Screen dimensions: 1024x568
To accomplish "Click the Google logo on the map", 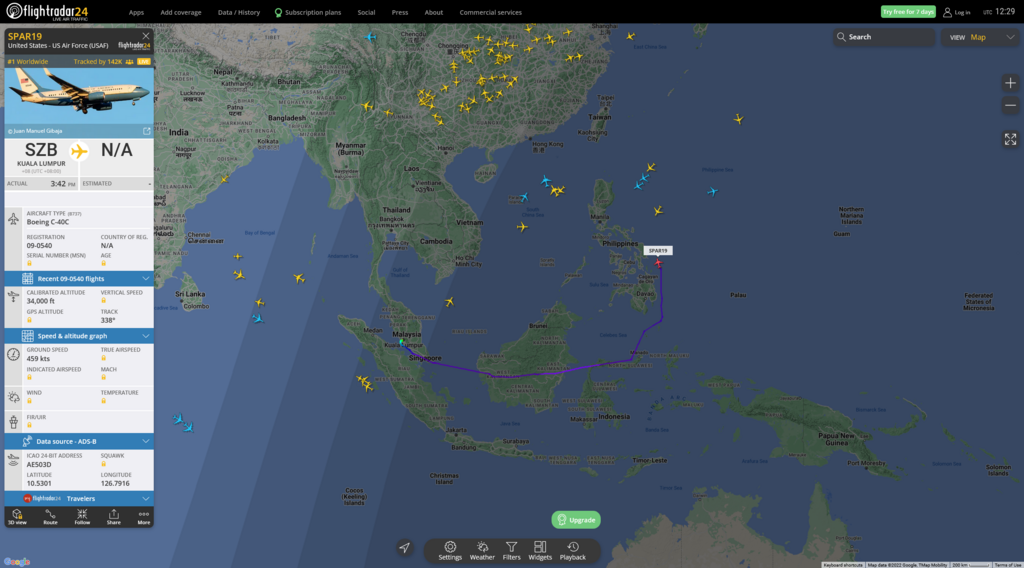I will click(x=17, y=561).
